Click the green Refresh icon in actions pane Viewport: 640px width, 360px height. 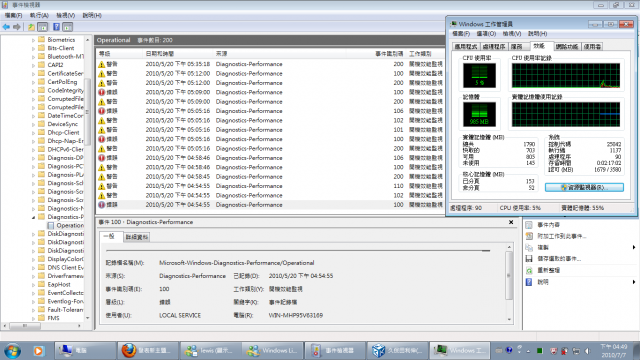[529, 270]
